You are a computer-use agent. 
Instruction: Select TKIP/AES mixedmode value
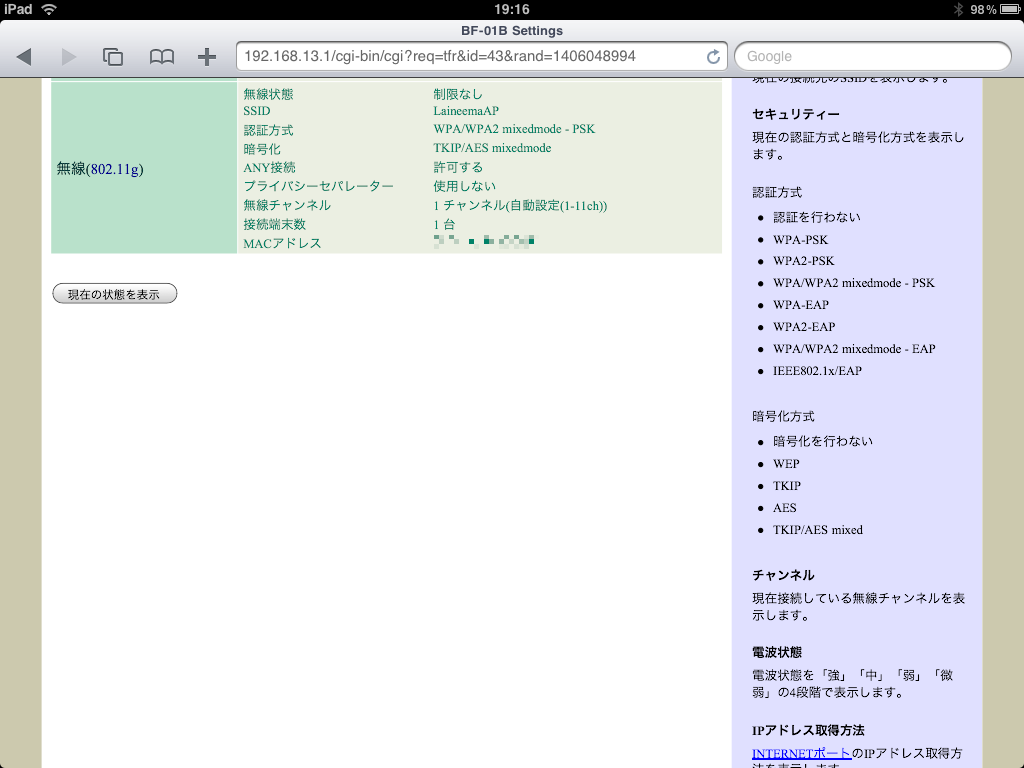[x=492, y=148]
